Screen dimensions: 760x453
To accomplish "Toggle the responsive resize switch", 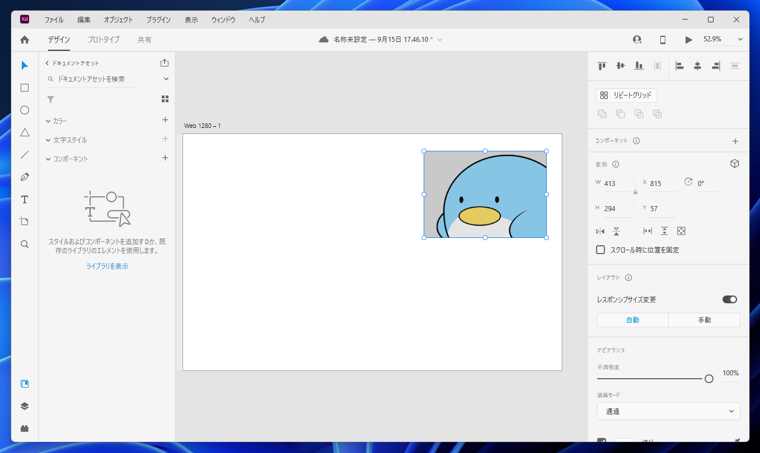I will tap(729, 299).
